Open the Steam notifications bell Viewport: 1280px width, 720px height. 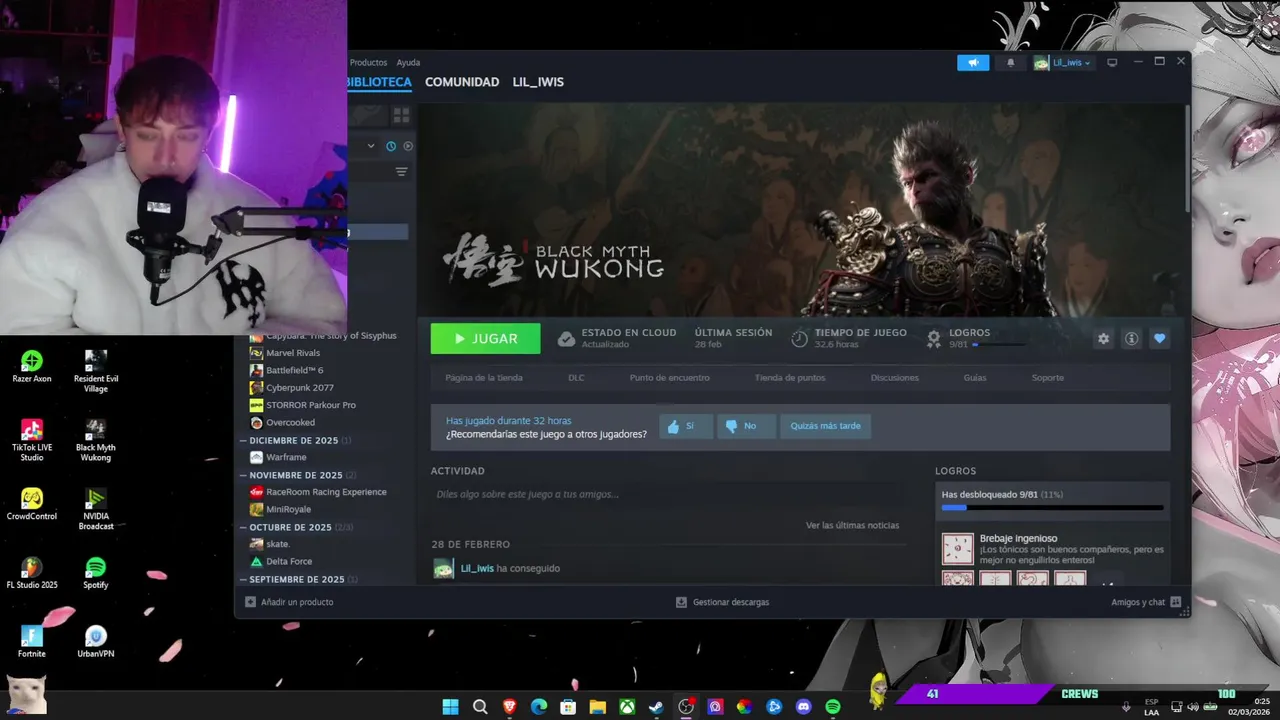point(1010,62)
